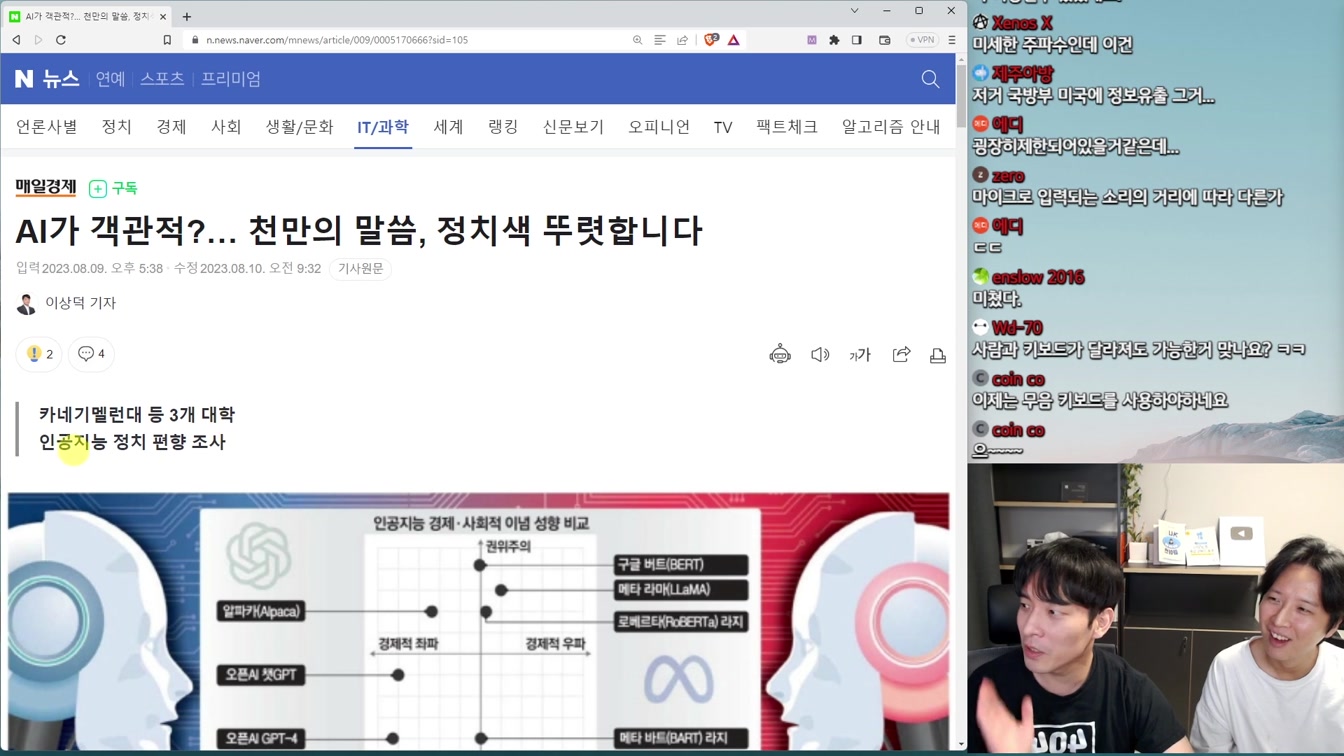Select the 생활/문화 tab
The height and width of the screenshot is (756, 1344).
299,127
